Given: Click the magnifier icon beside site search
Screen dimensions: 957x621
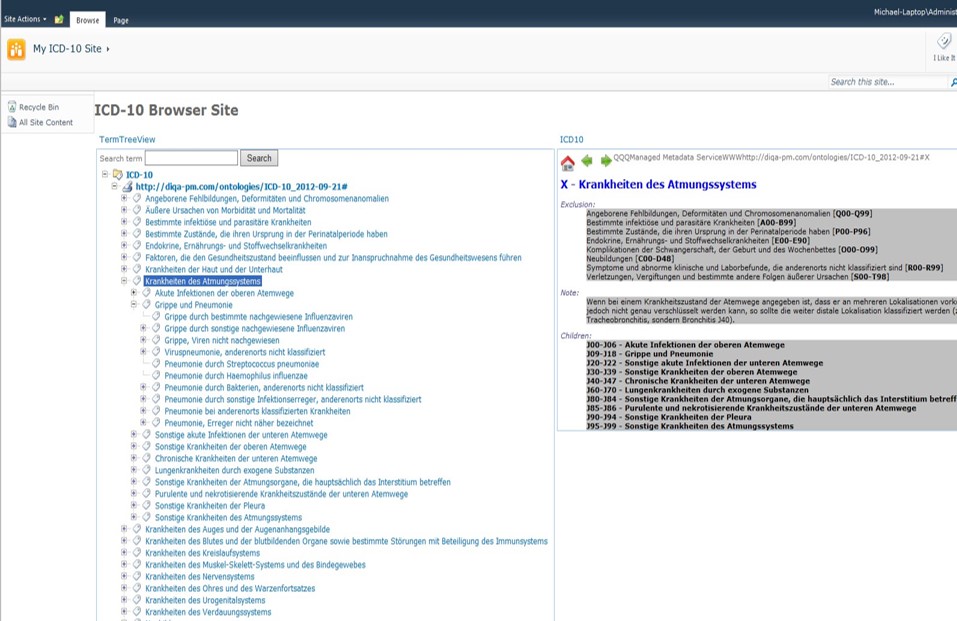Looking at the screenshot, I should [x=953, y=83].
